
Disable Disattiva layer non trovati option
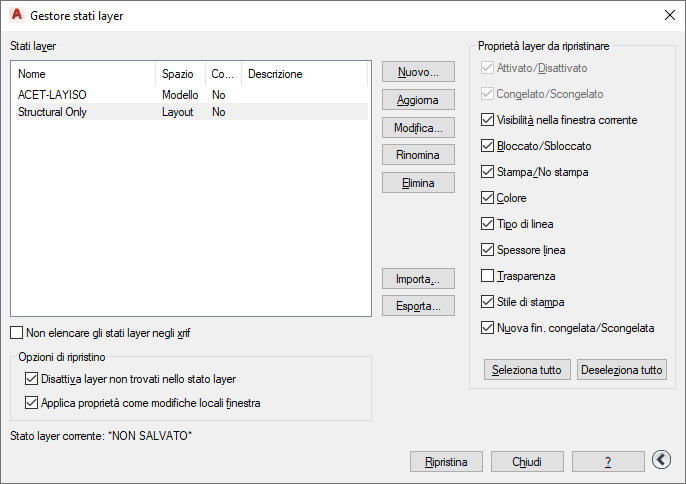tap(30, 379)
